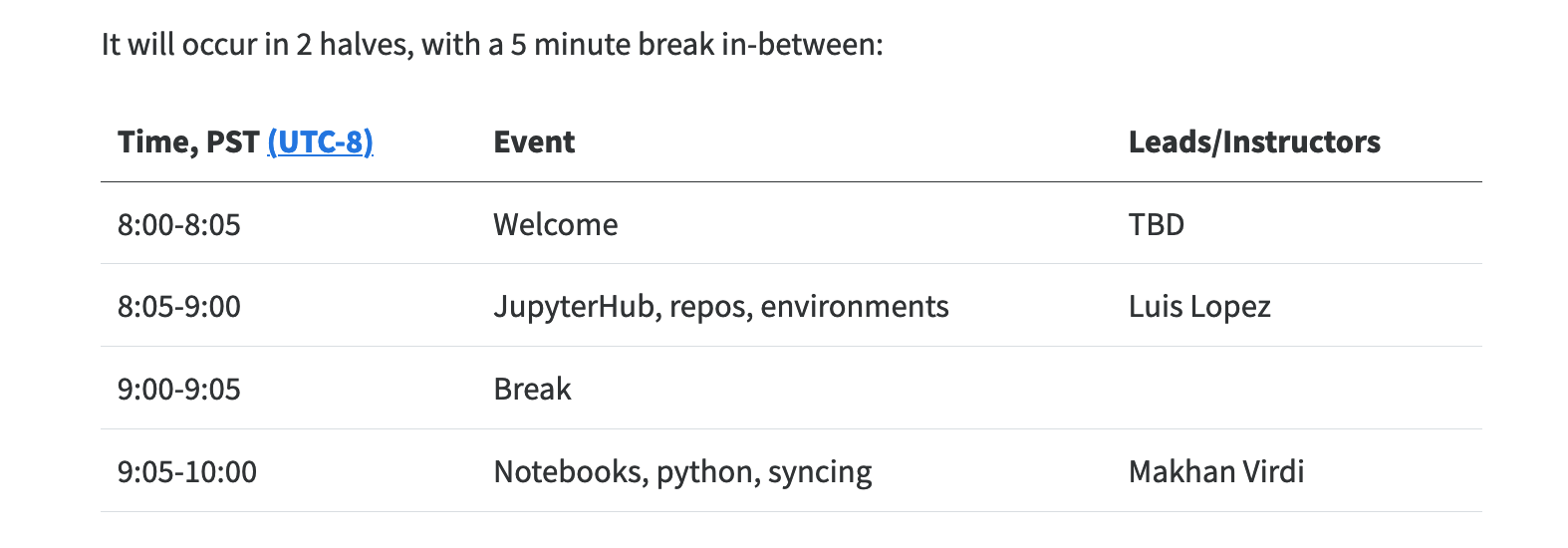Click the word 'repos' in the event cell

pos(709,307)
